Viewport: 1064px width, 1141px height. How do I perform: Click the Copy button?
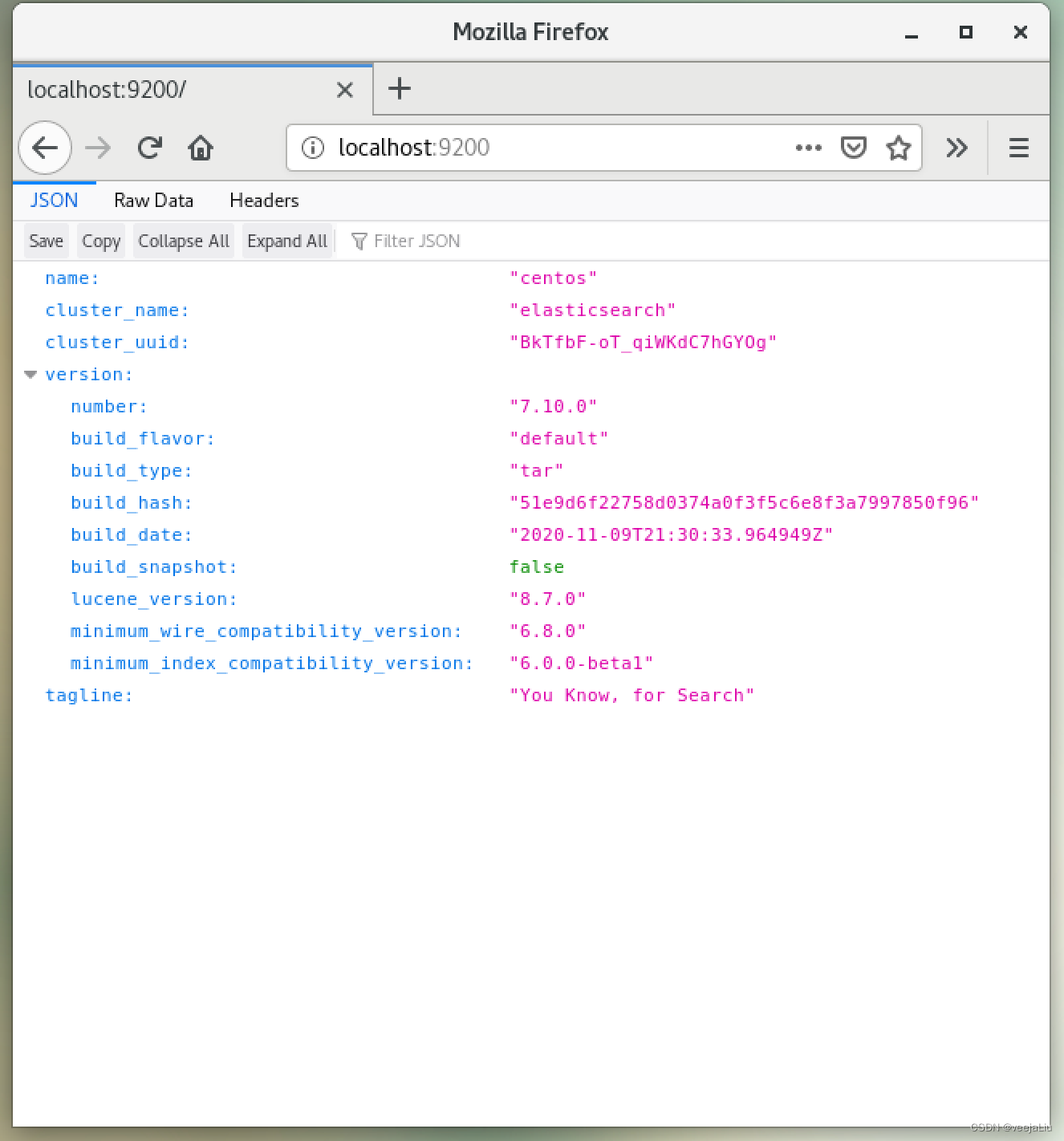coord(101,241)
